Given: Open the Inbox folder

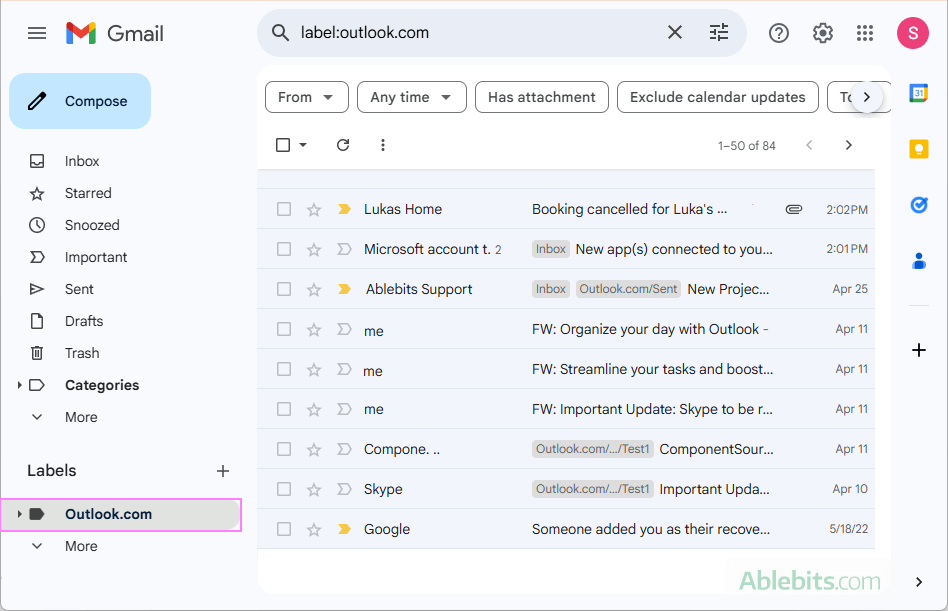Looking at the screenshot, I should click(82, 161).
